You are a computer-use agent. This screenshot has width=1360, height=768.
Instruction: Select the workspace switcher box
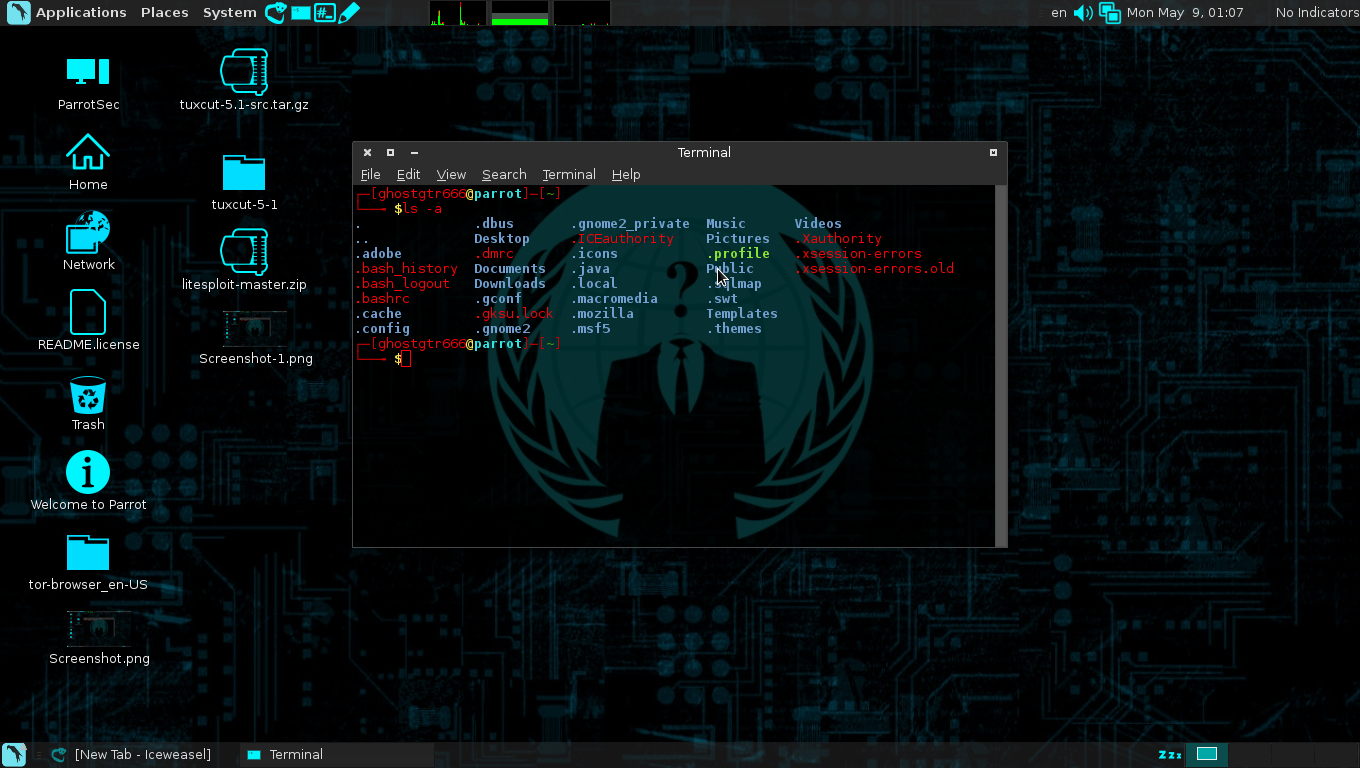1207,754
